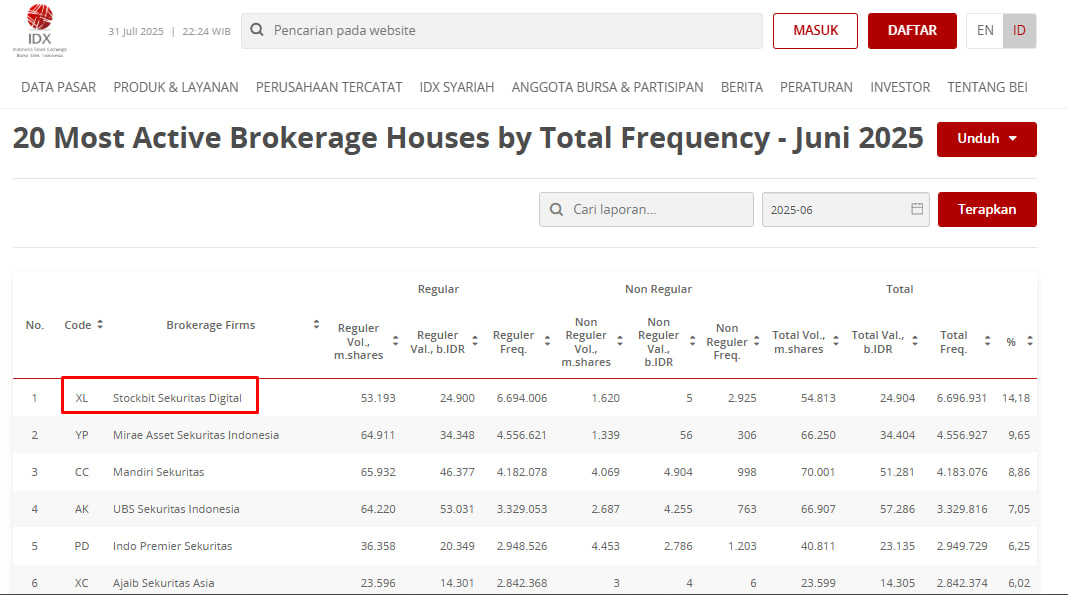The height and width of the screenshot is (595, 1068).
Task: Open PERUSAHAAN TERCATAT menu
Action: [329, 87]
